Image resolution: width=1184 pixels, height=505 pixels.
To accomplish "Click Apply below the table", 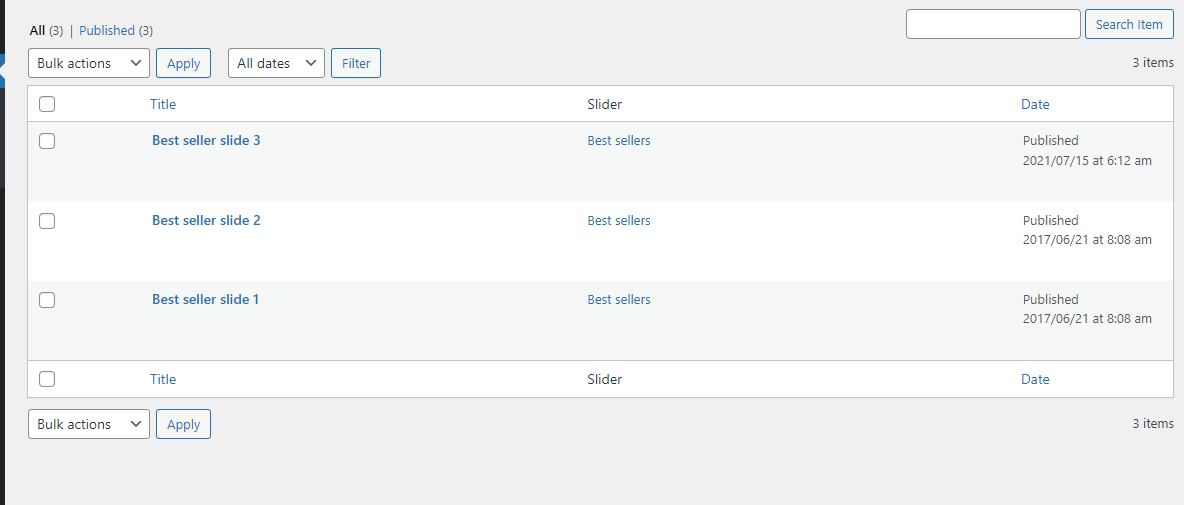I will 183,424.
